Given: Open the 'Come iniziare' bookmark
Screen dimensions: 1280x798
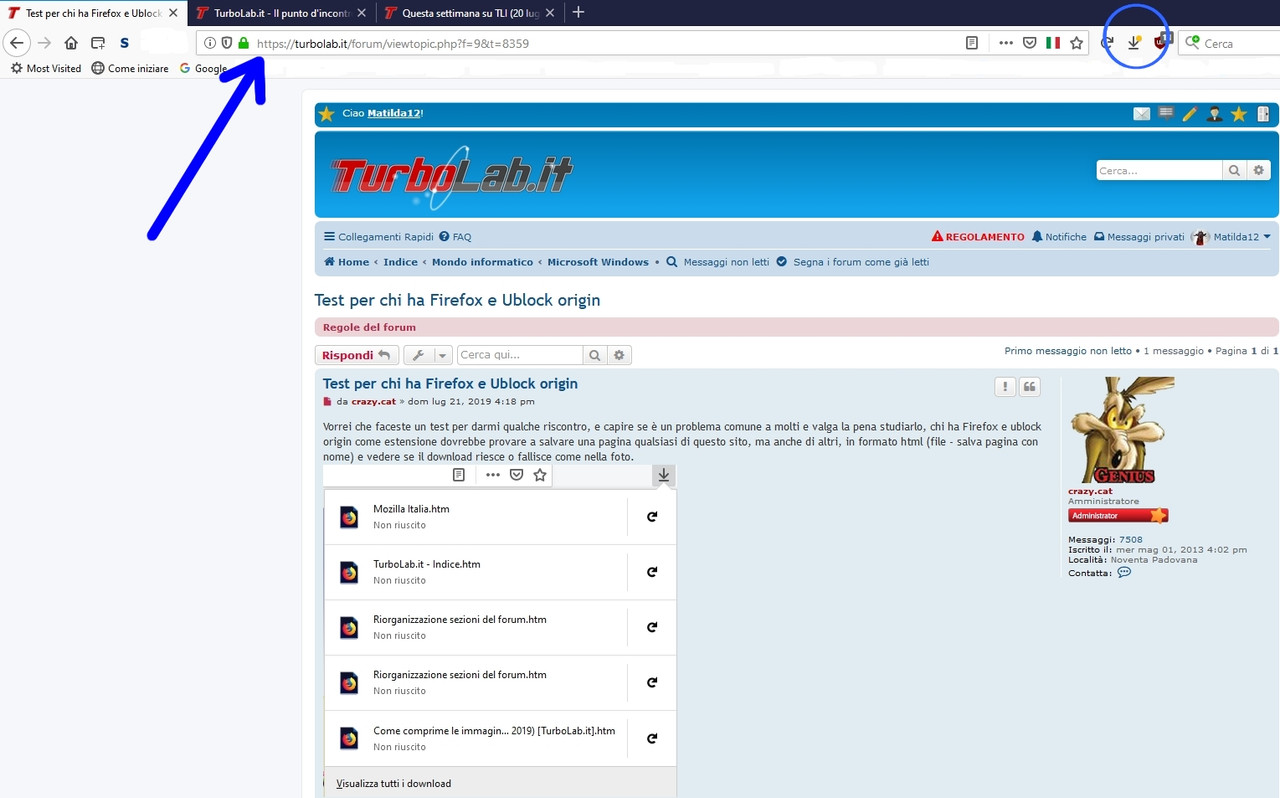Looking at the screenshot, I should coord(130,68).
